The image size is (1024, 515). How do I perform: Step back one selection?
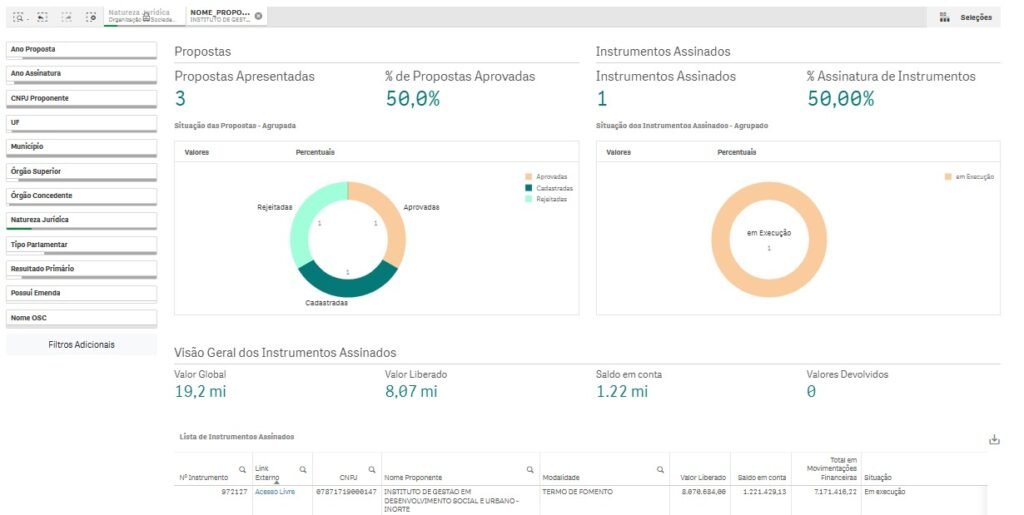43,17
